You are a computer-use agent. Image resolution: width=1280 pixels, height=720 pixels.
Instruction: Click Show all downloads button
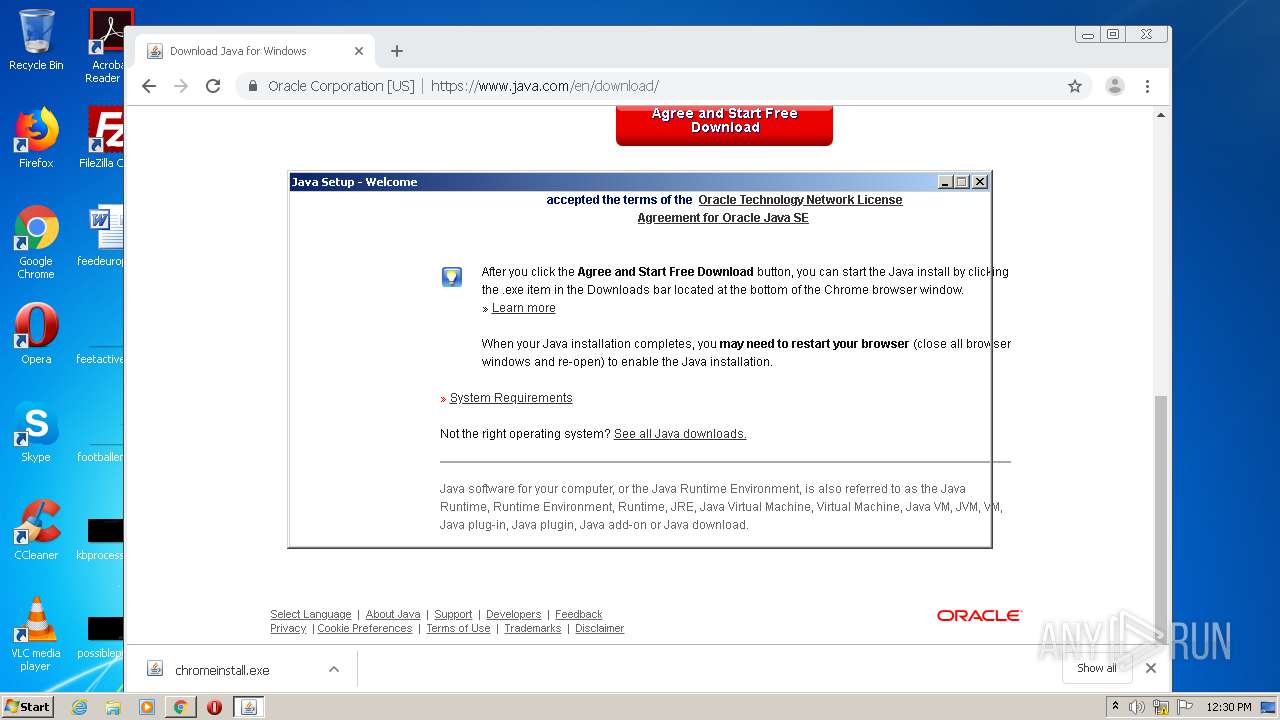[x=1097, y=668]
